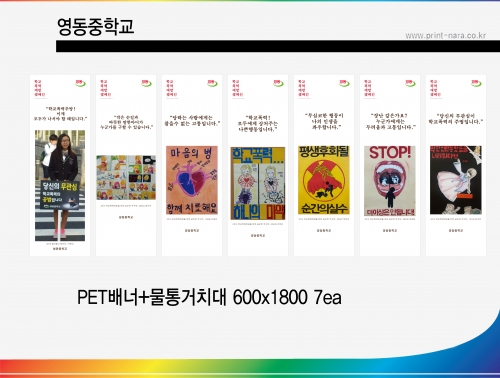Click the logo atop the STOP! poster banner

(x=410, y=83)
